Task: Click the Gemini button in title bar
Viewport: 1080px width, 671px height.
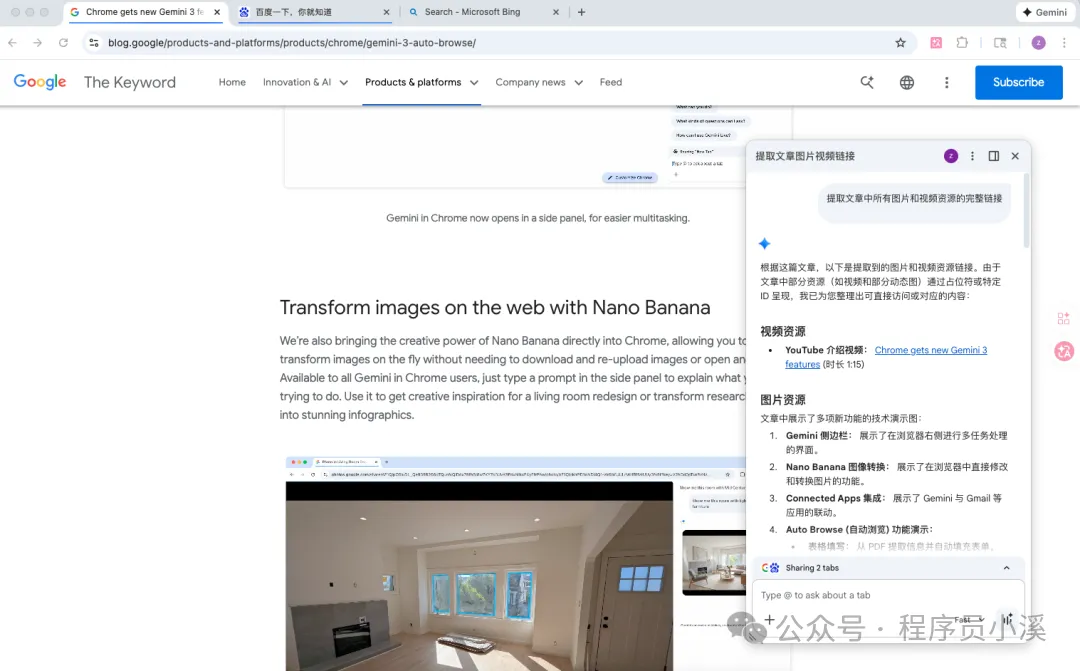Action: (x=1045, y=12)
